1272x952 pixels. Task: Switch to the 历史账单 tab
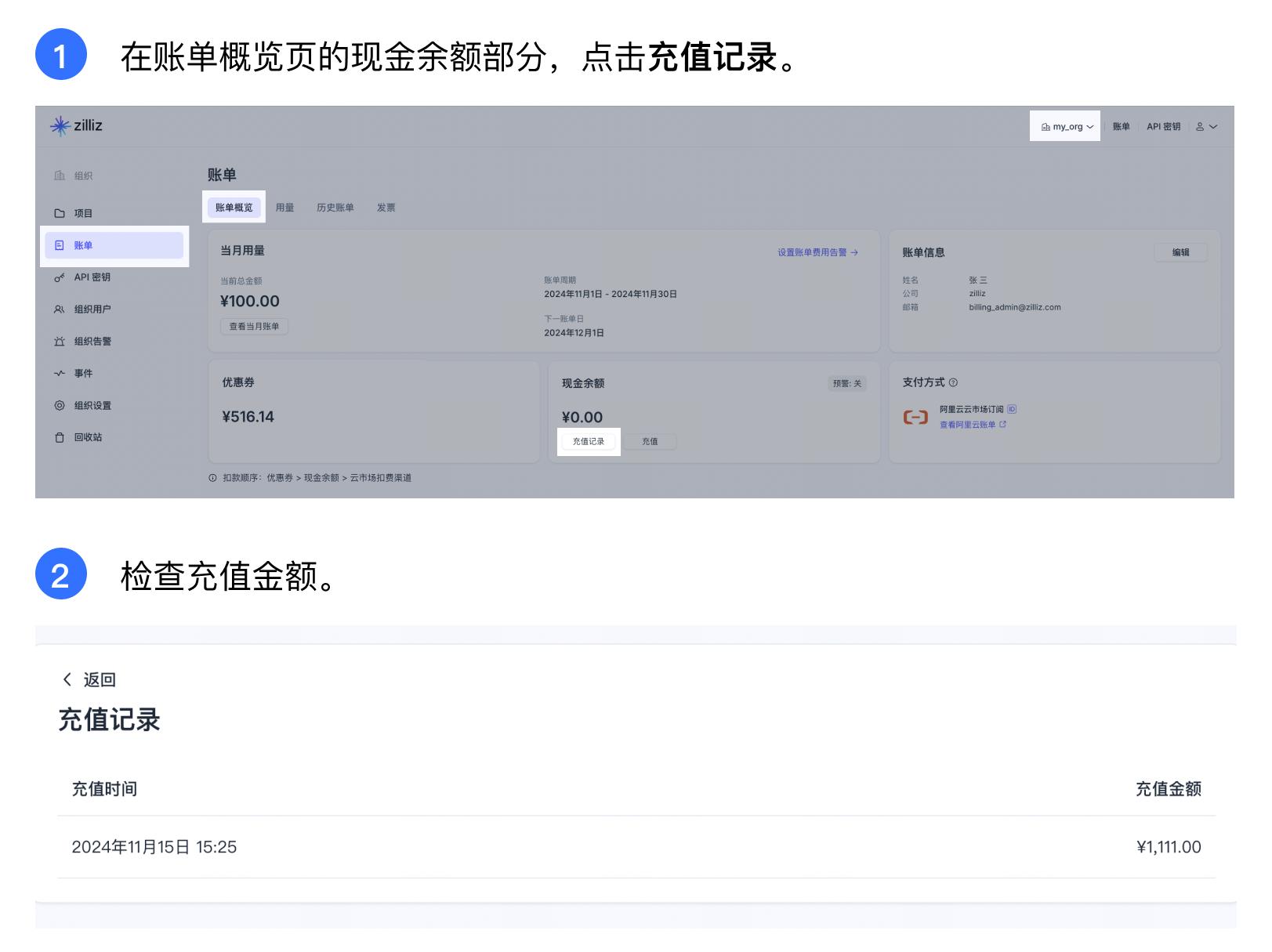(x=335, y=208)
